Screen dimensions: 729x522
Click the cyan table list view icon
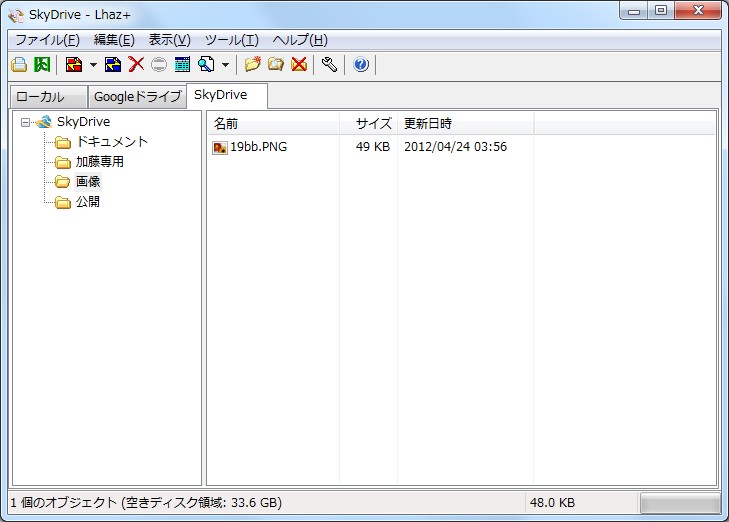pos(182,65)
